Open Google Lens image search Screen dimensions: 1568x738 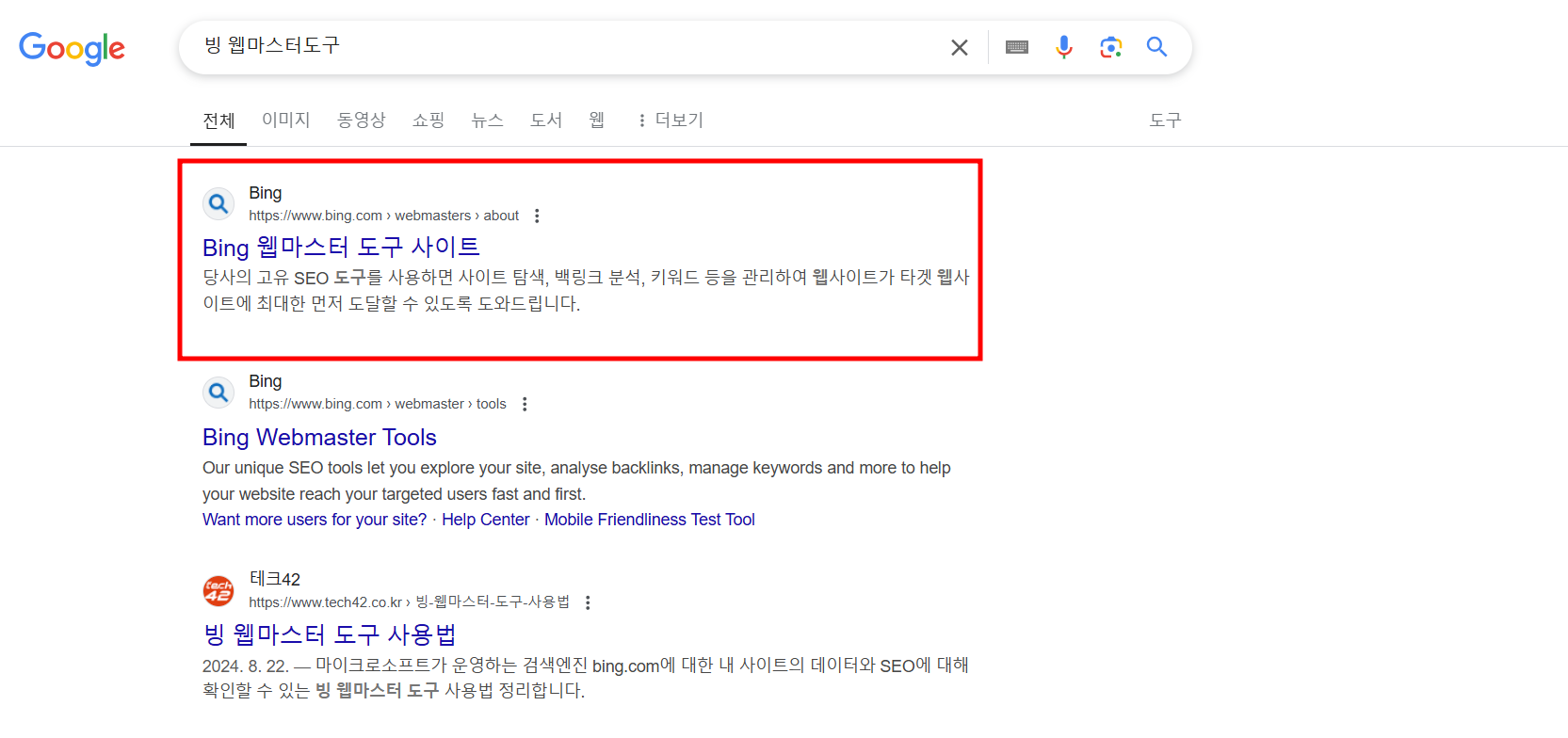pos(1111,47)
